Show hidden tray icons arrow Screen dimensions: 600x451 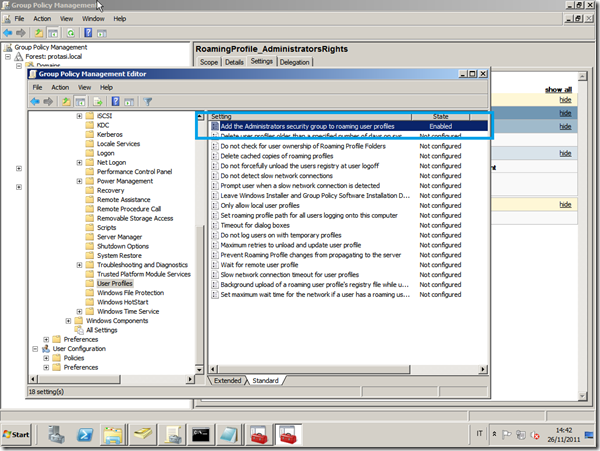coord(494,434)
